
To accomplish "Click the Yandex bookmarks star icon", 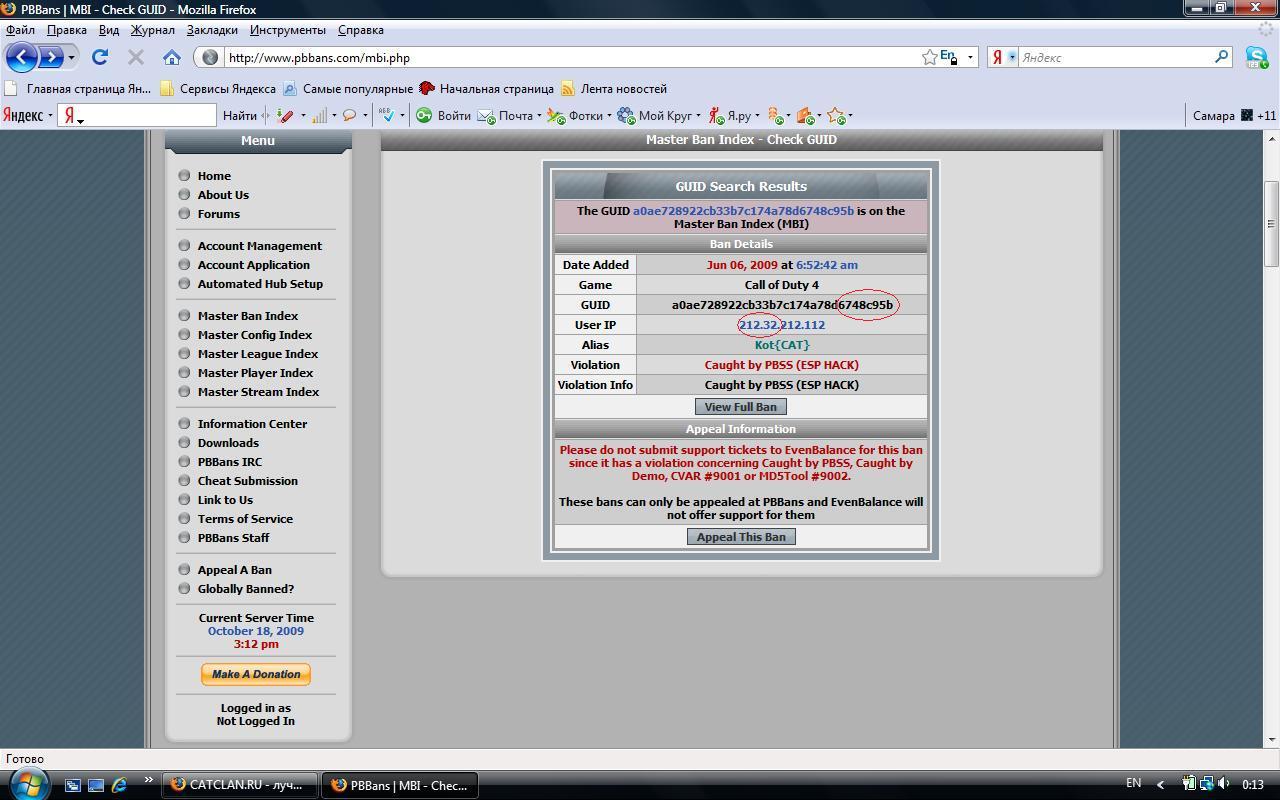I will click(x=837, y=115).
